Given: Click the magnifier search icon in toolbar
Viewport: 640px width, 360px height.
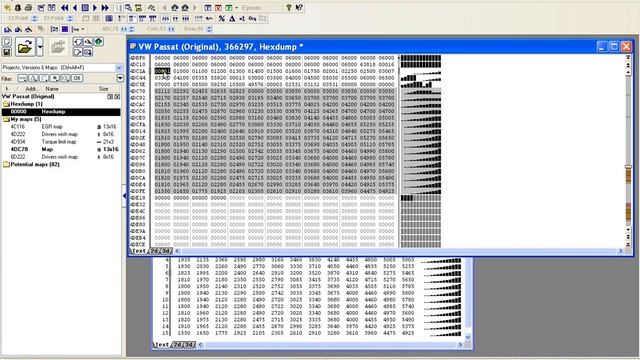Looking at the screenshot, I should (x=128, y=8).
